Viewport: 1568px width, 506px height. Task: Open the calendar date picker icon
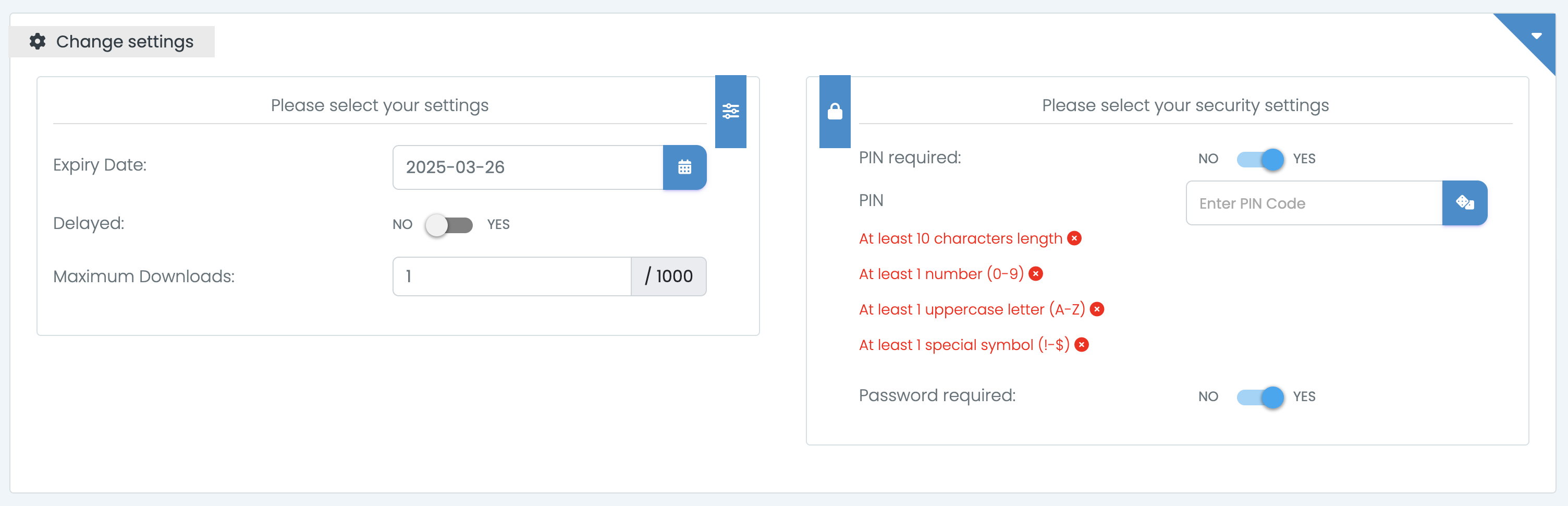685,167
